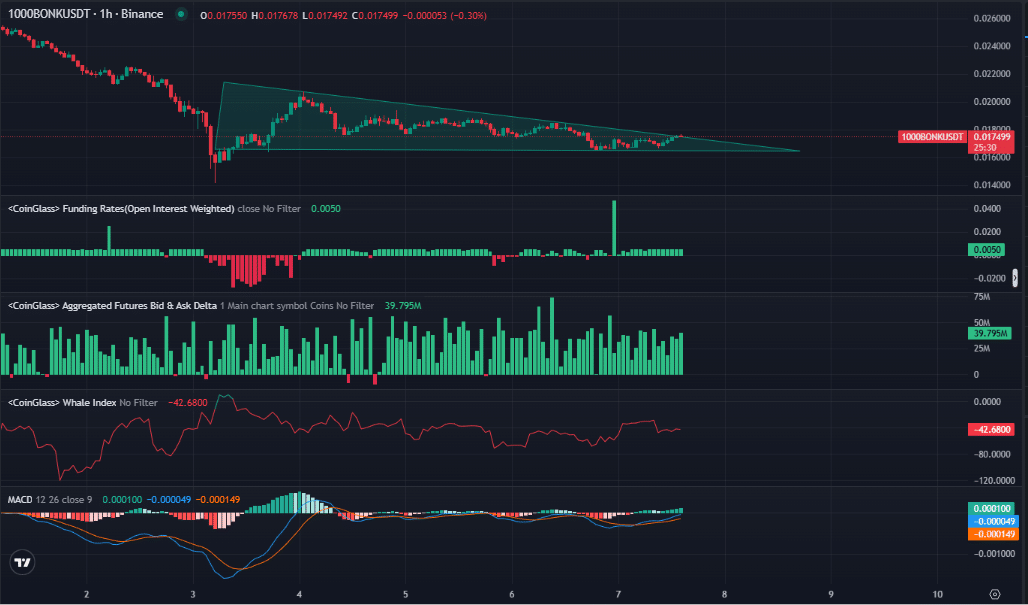
Task: Click the green 0.000100 MACD histogram label
Action: (988, 509)
